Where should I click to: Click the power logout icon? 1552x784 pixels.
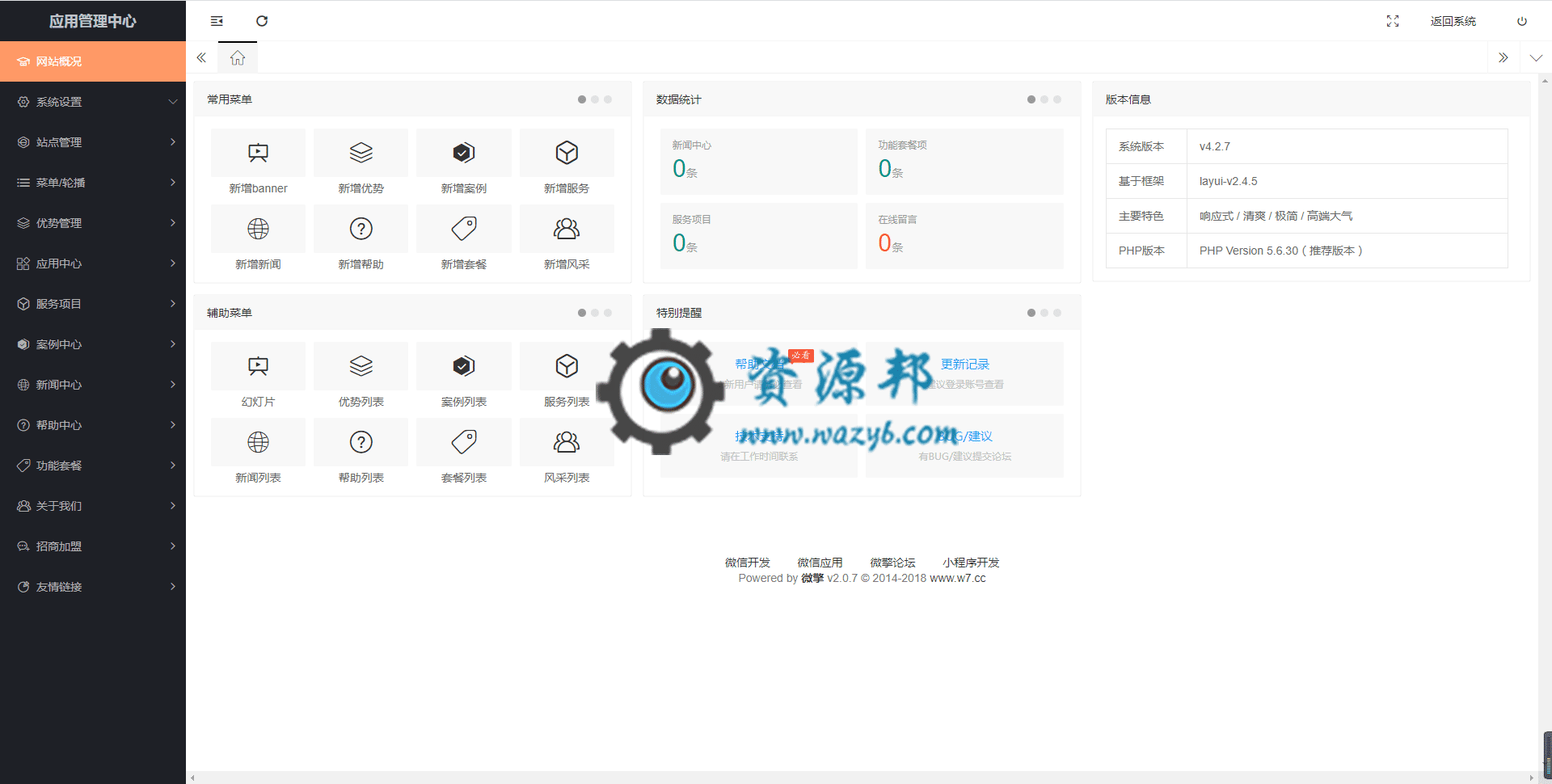[1521, 21]
